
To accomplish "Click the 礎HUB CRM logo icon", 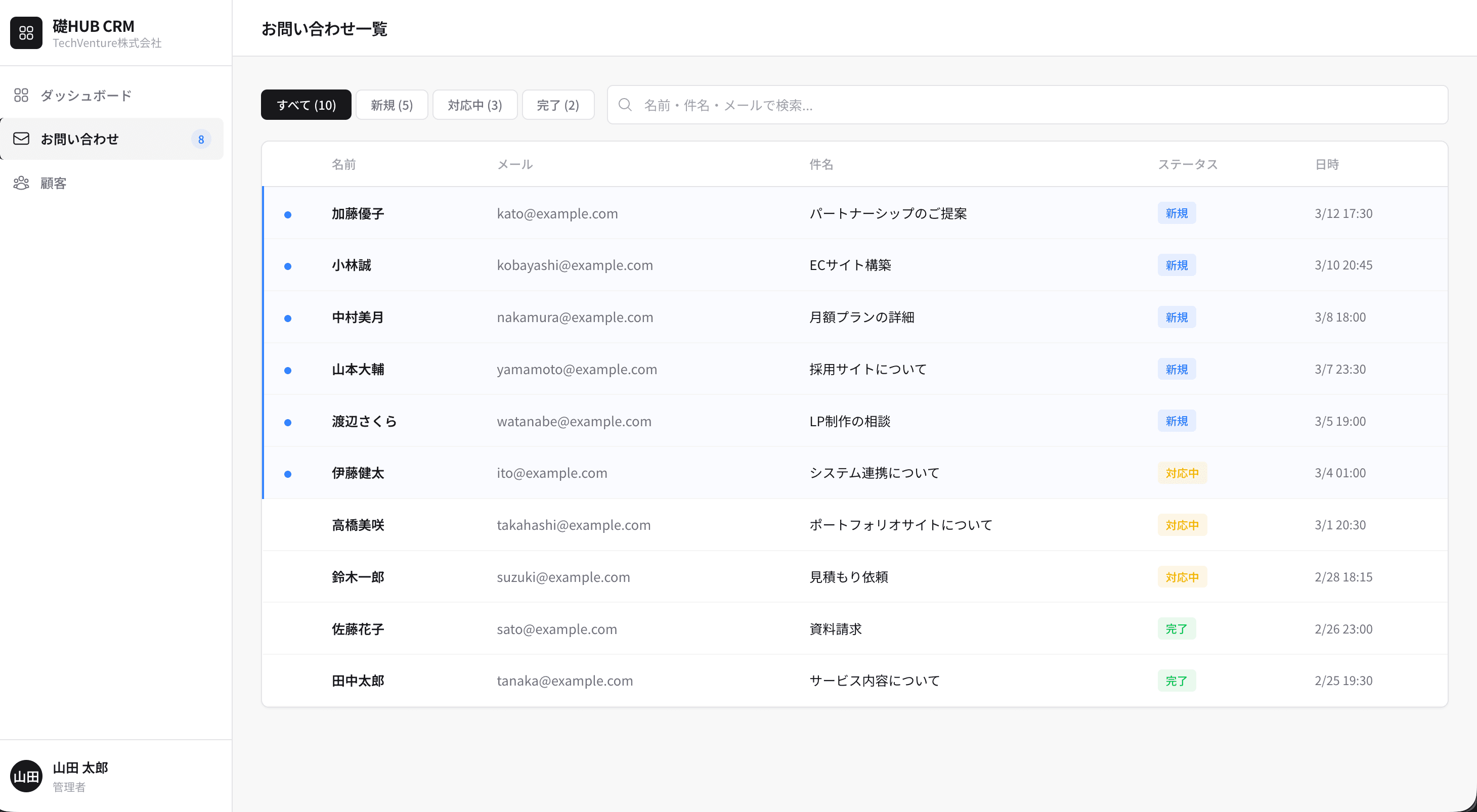I will [x=26, y=33].
